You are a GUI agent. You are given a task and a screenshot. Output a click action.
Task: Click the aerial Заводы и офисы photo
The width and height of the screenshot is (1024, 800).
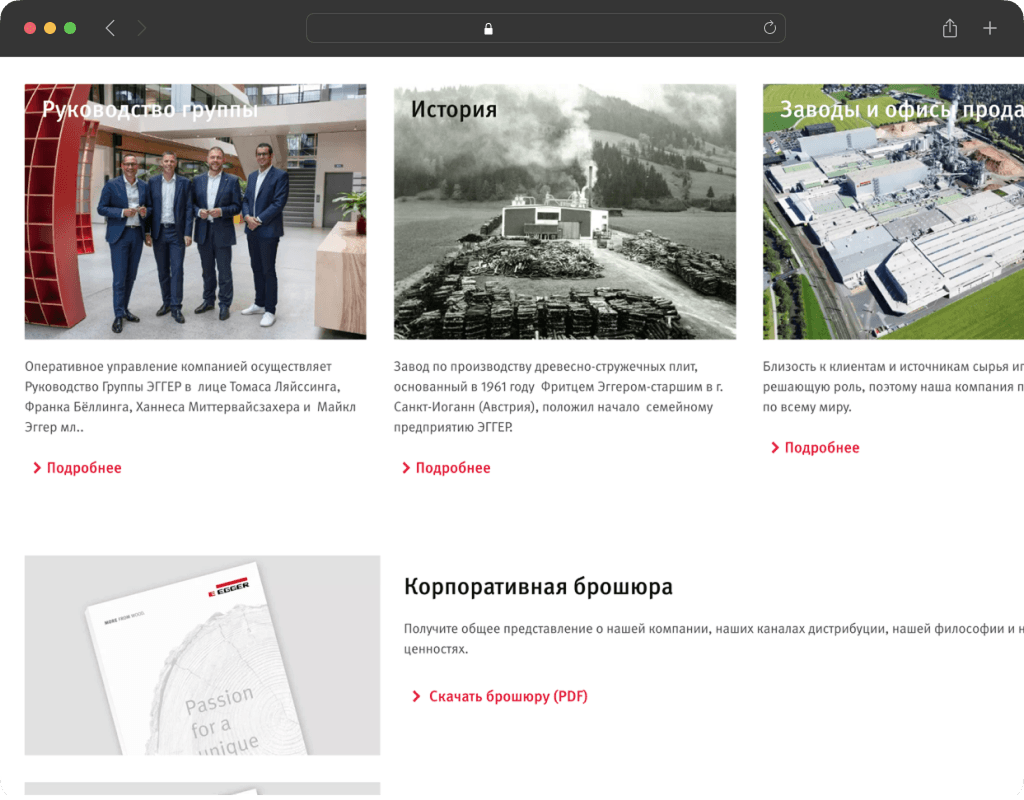tap(893, 212)
